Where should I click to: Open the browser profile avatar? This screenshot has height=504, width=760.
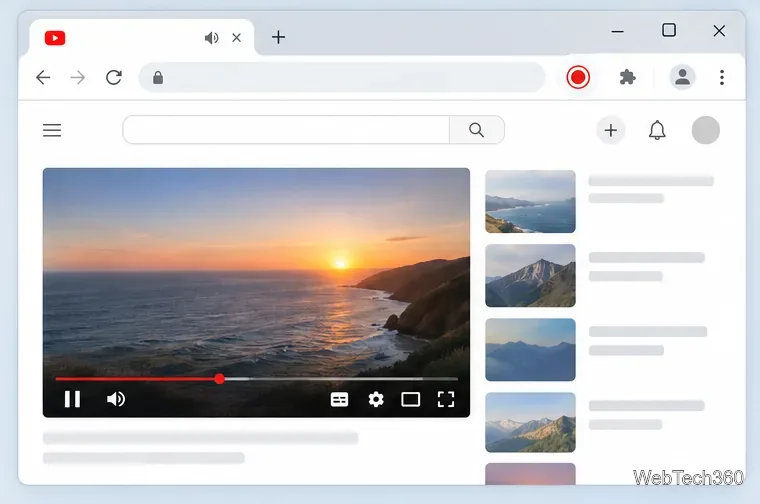click(x=682, y=77)
